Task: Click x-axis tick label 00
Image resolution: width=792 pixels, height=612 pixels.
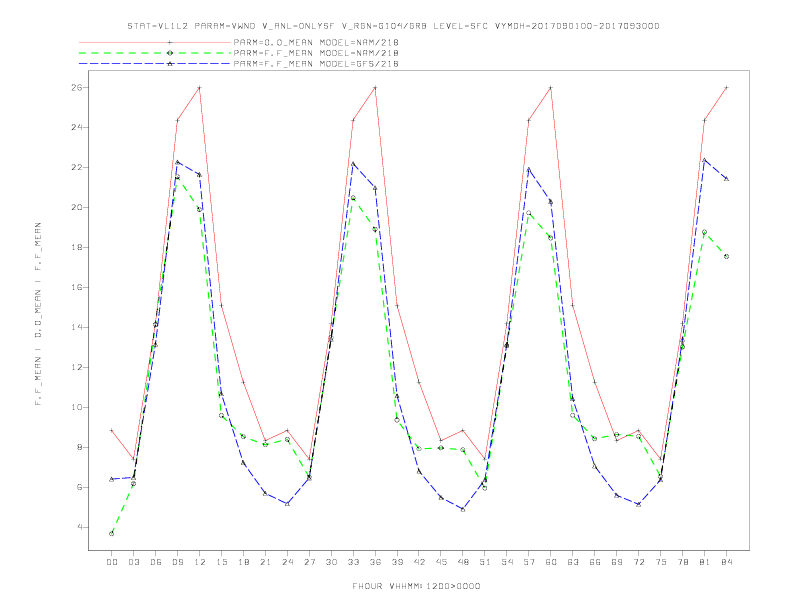Action: [112, 562]
